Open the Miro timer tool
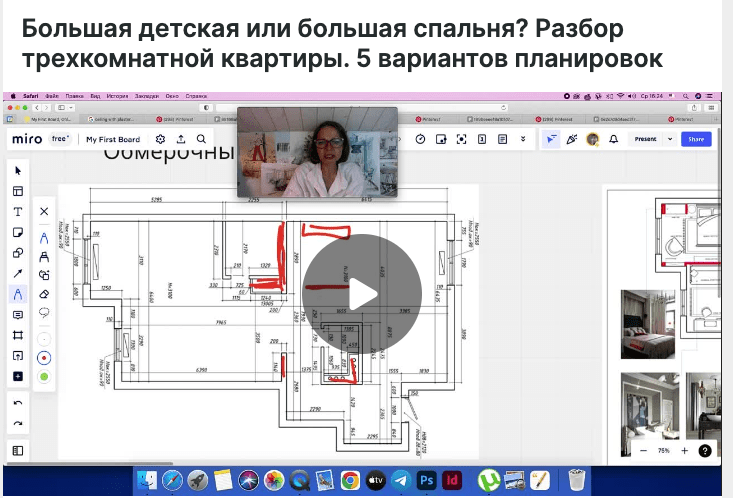 (421, 139)
